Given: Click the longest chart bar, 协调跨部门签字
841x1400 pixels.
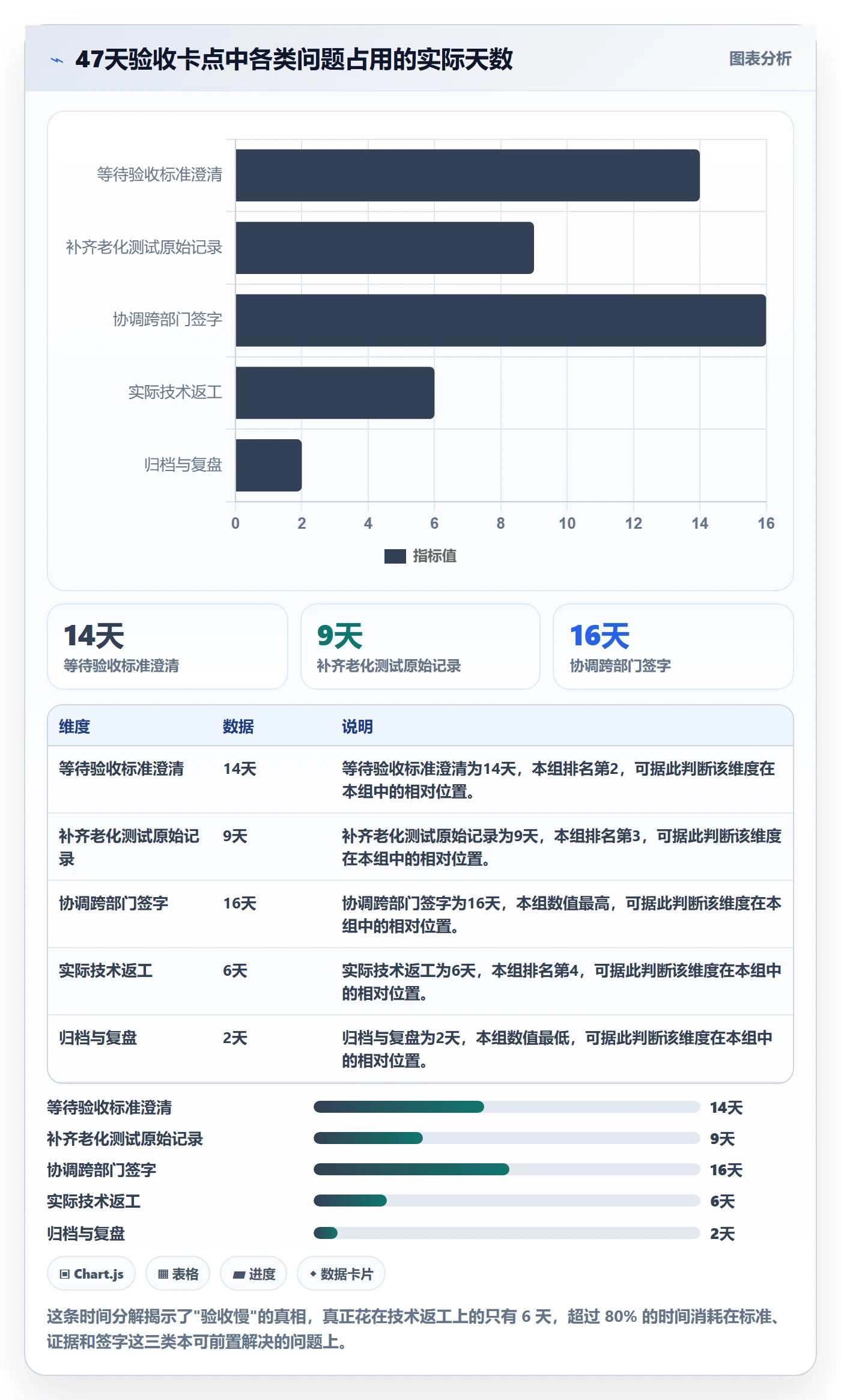Looking at the screenshot, I should tap(501, 320).
